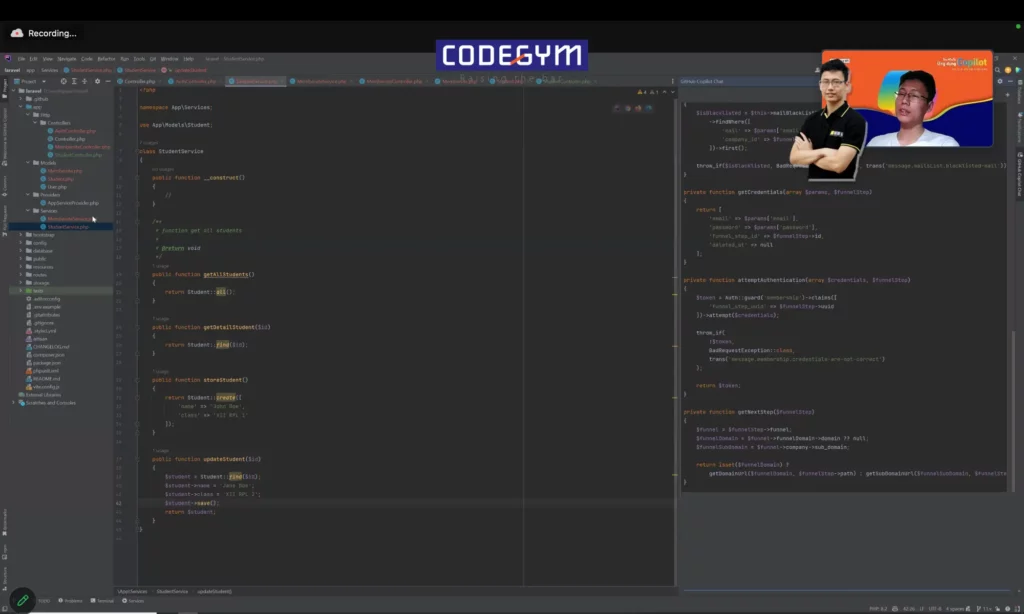Click the updateStudent breadcrumb at the bottom
The width and height of the screenshot is (1024, 614).
214,591
